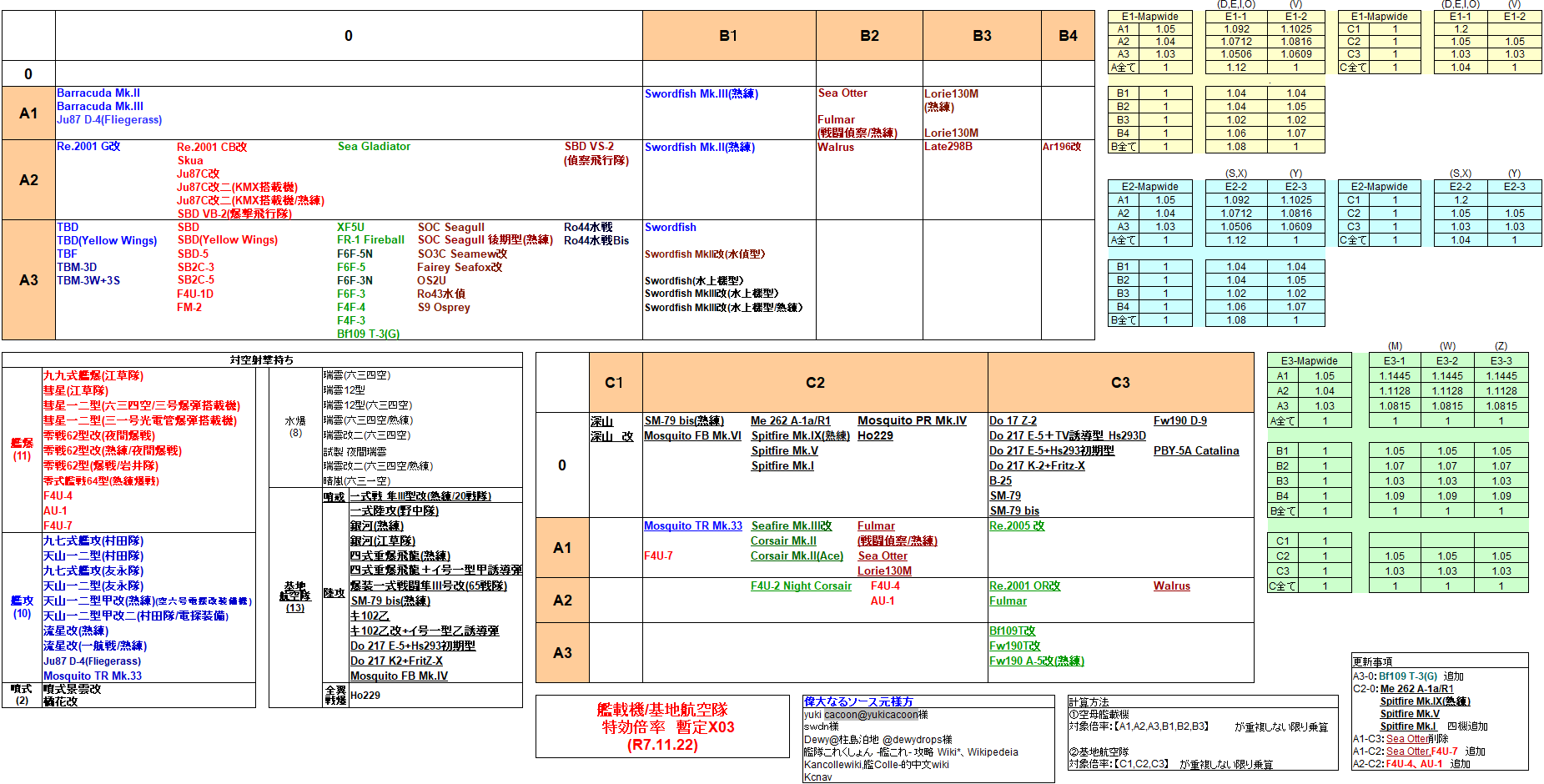Select the 更新事項 heading cell
This screenshot has height=784, width=1544.
[1372, 662]
